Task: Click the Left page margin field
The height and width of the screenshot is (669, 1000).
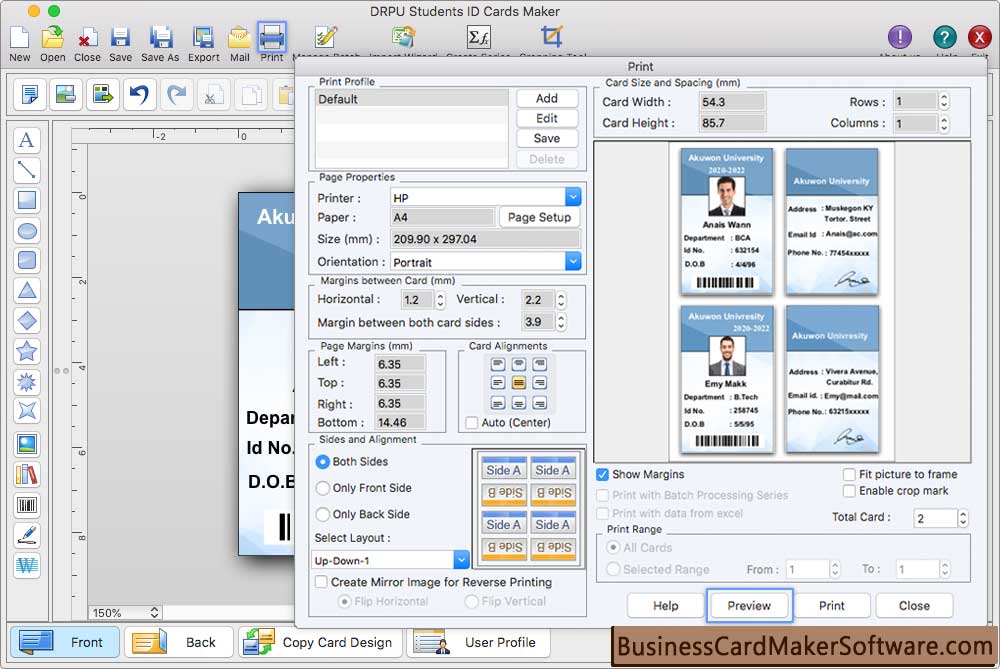Action: [x=400, y=364]
